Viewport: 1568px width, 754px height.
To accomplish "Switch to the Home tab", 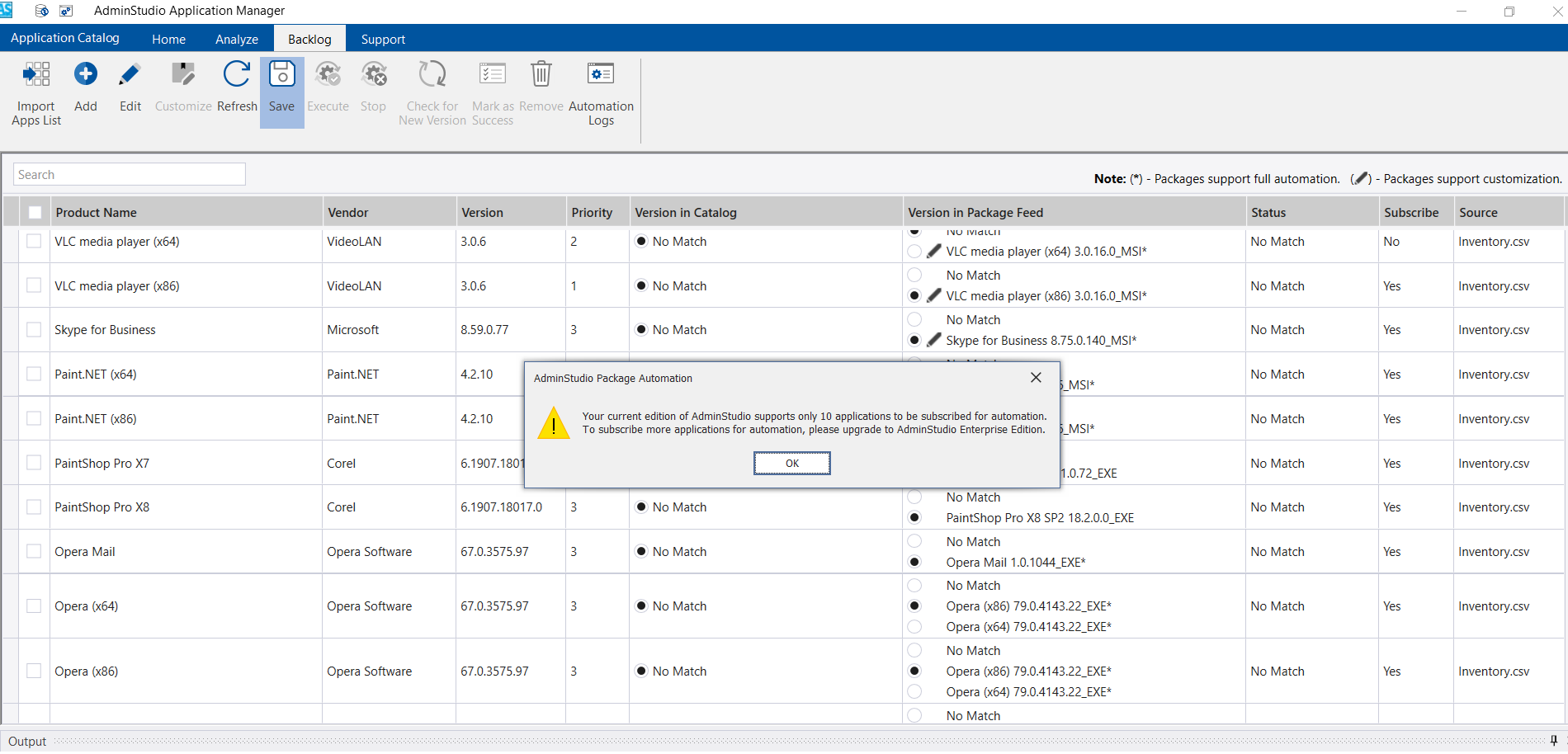I will tap(168, 39).
